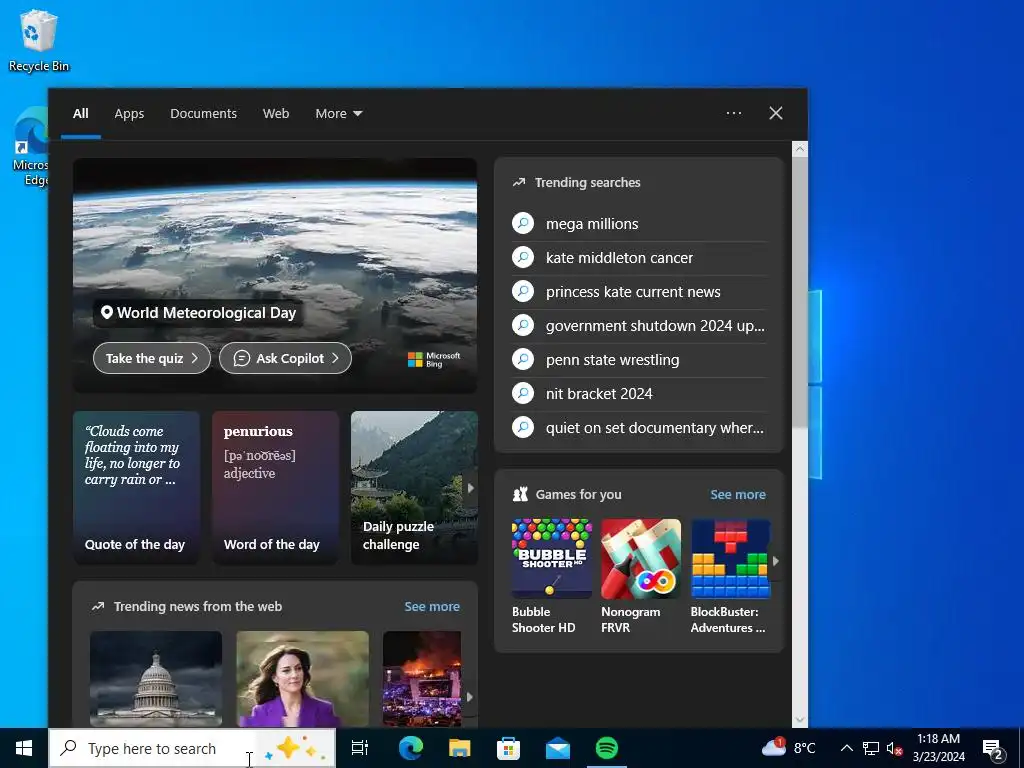
Task: Switch to the Web tab
Action: [276, 114]
